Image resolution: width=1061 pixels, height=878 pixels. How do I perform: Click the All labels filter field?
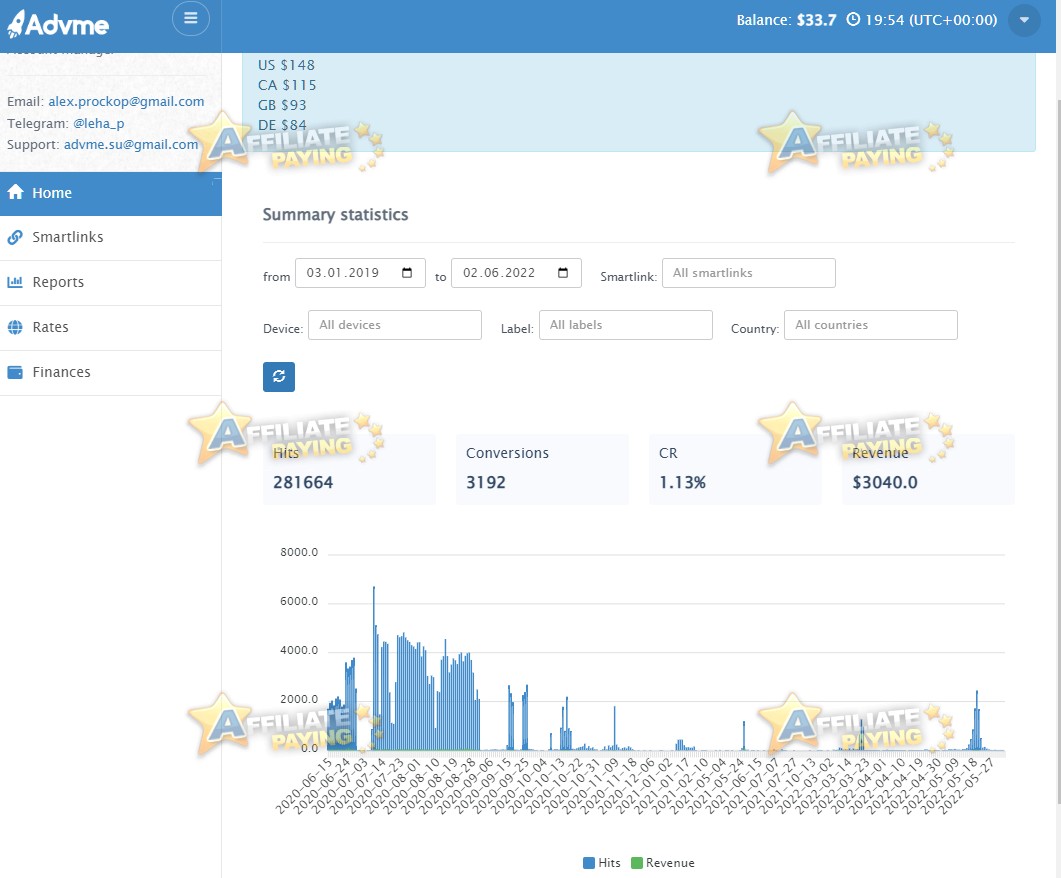pos(625,325)
